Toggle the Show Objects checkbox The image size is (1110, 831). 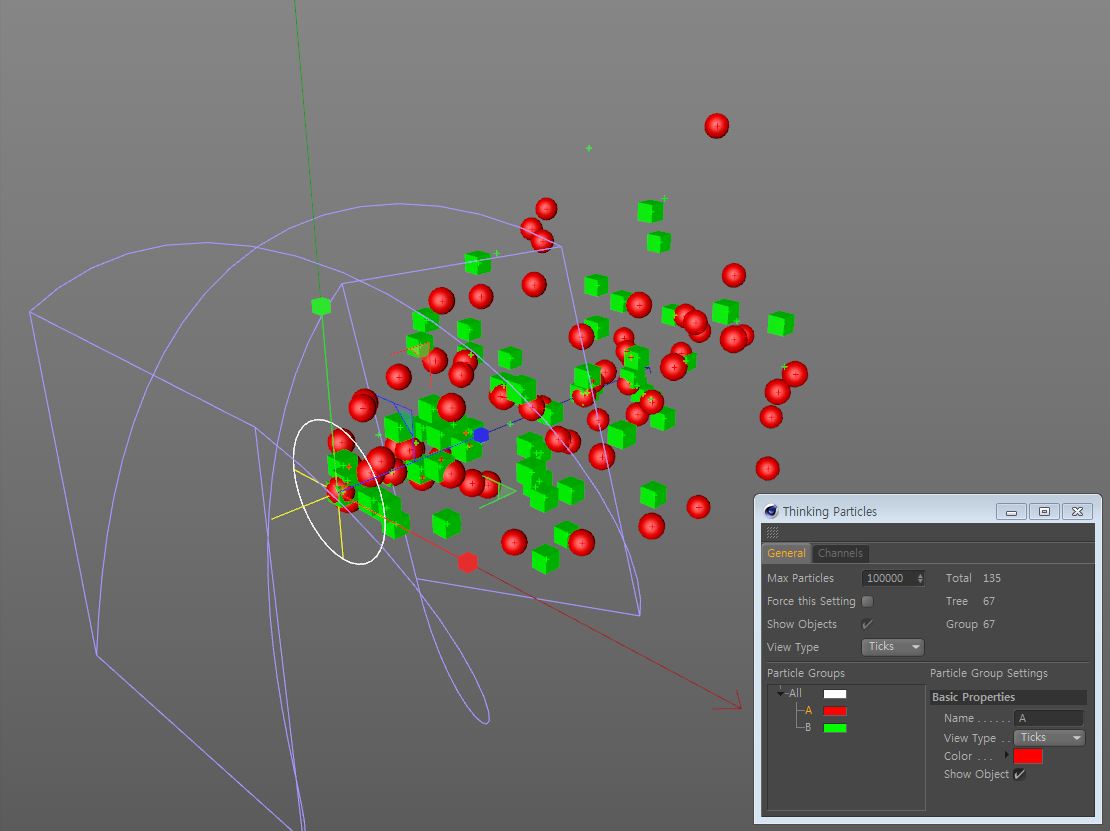(x=867, y=624)
